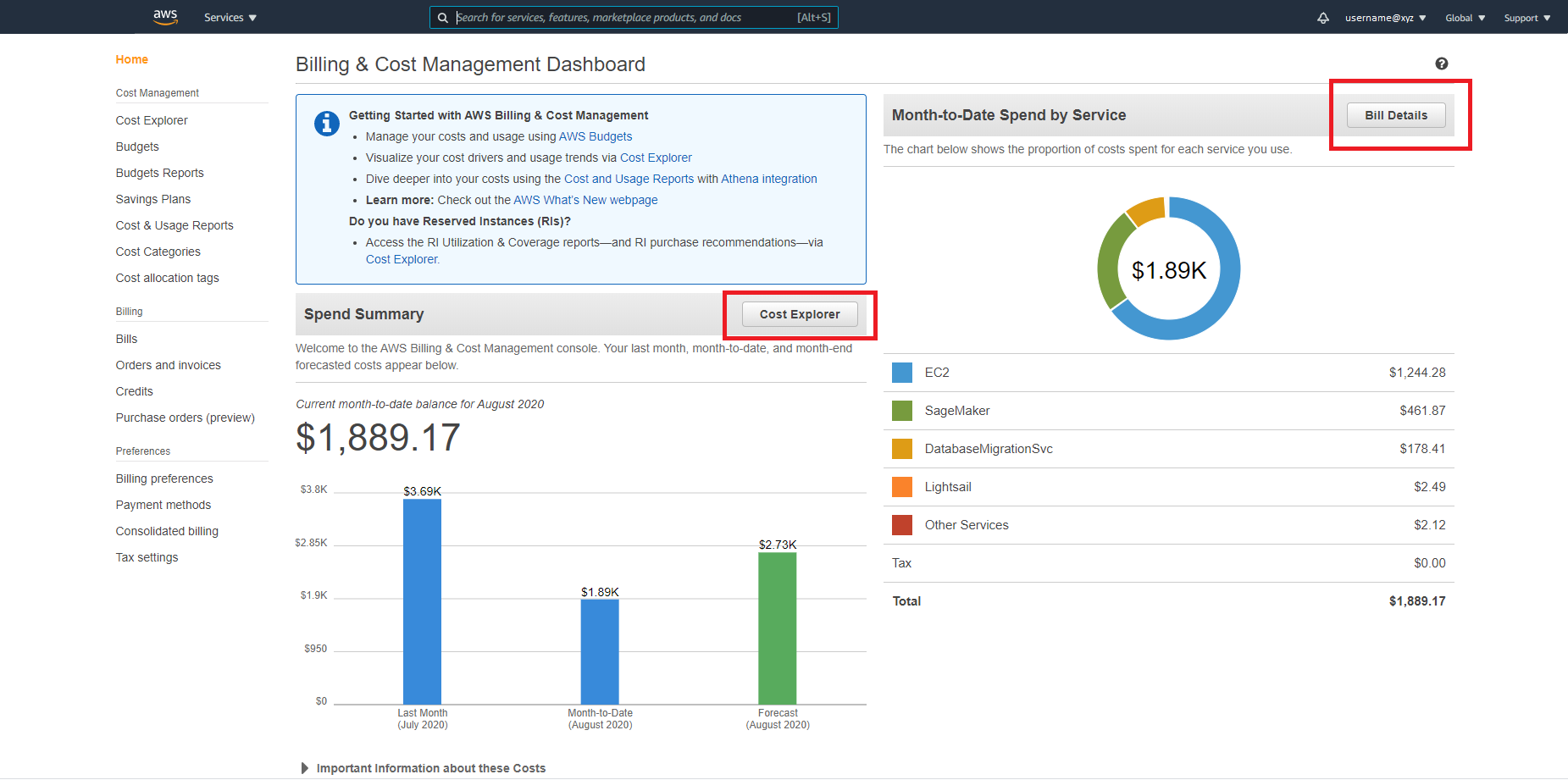Click the Total $1,889.17 amount in table
Viewport: 1568px width, 780px height.
point(1417,601)
